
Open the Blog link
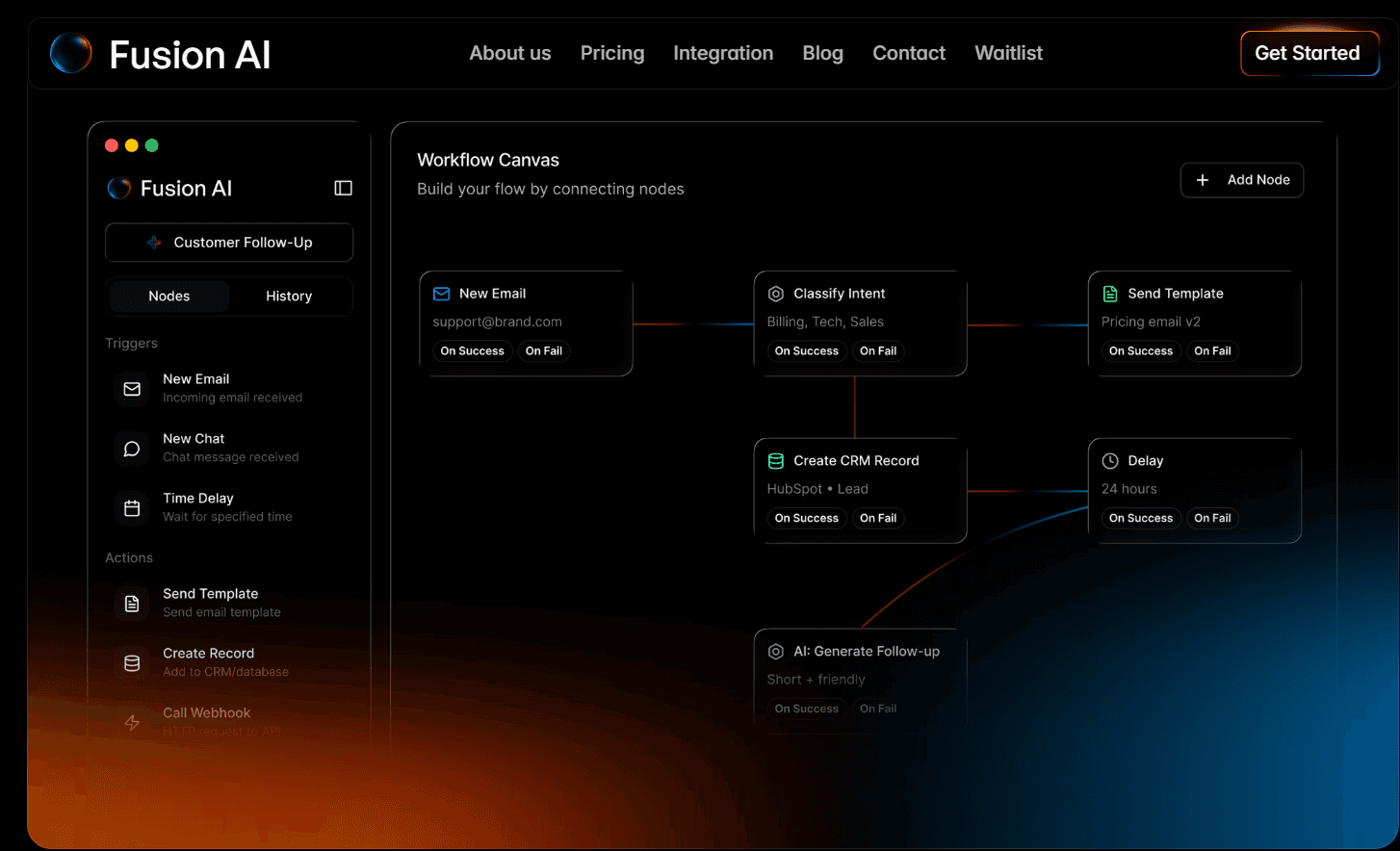coord(823,53)
